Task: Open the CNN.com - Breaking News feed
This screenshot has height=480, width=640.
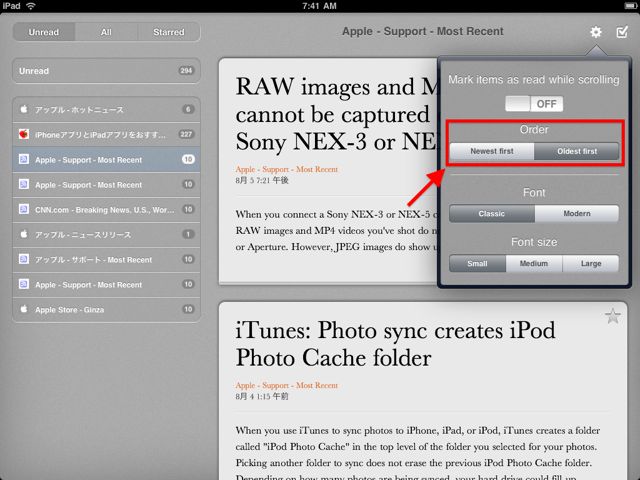Action: tap(106, 209)
